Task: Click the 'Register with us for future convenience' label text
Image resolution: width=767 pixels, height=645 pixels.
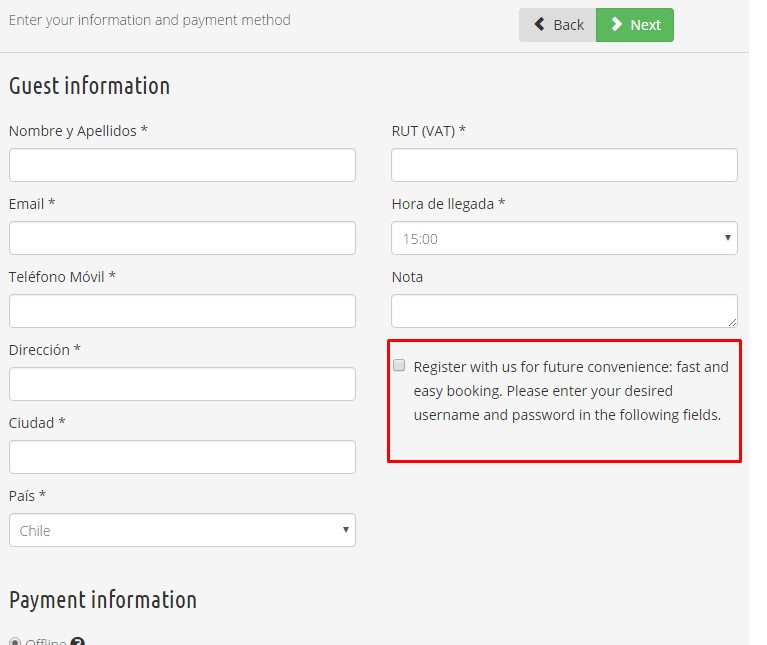Action: click(x=570, y=391)
